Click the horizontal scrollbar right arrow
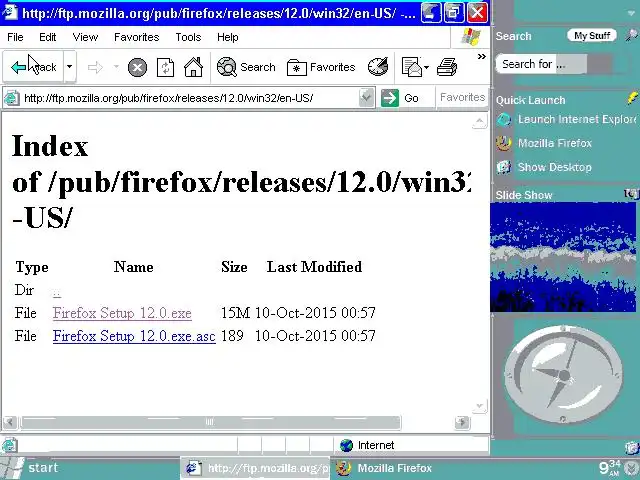The width and height of the screenshot is (640, 480). tap(462, 422)
